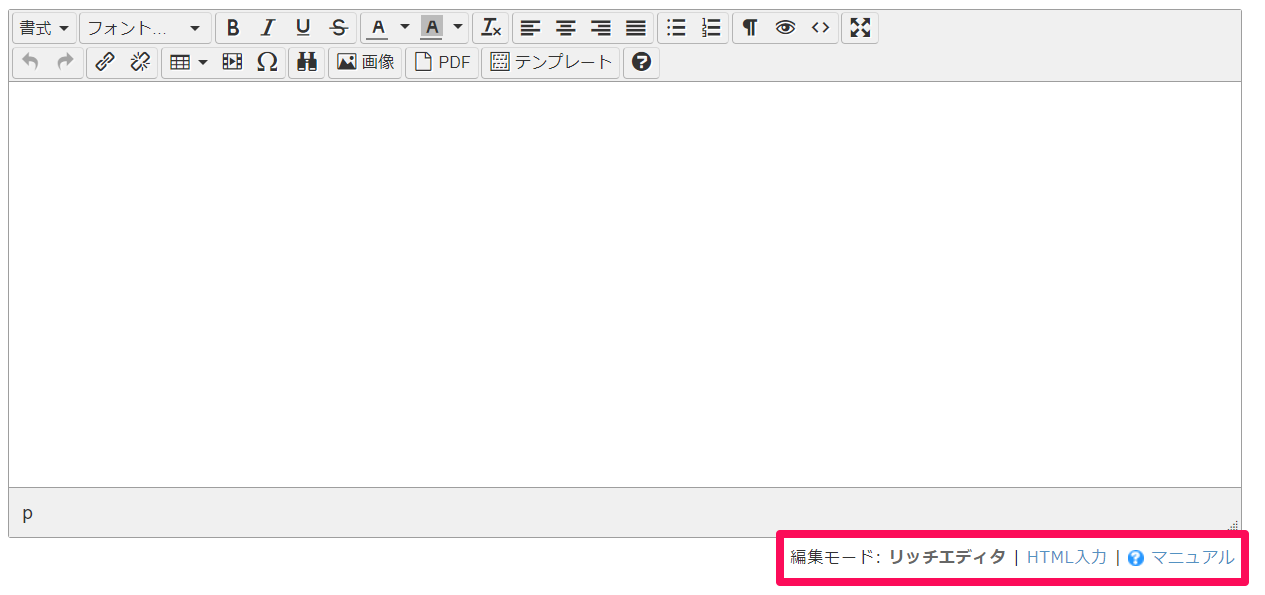Open the find and replace tool
This screenshot has width=1265, height=595.
[306, 62]
